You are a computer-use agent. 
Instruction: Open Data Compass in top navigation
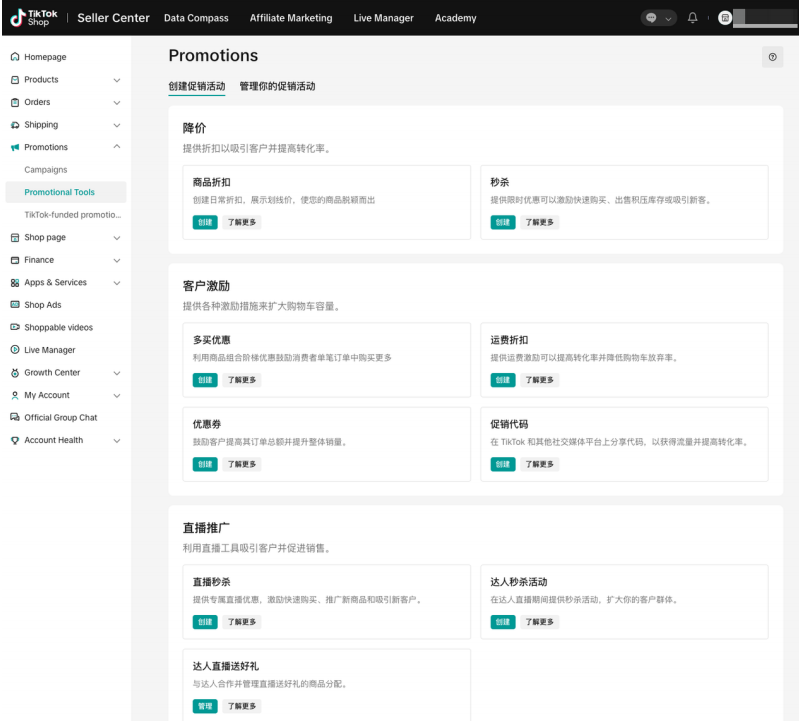196,18
